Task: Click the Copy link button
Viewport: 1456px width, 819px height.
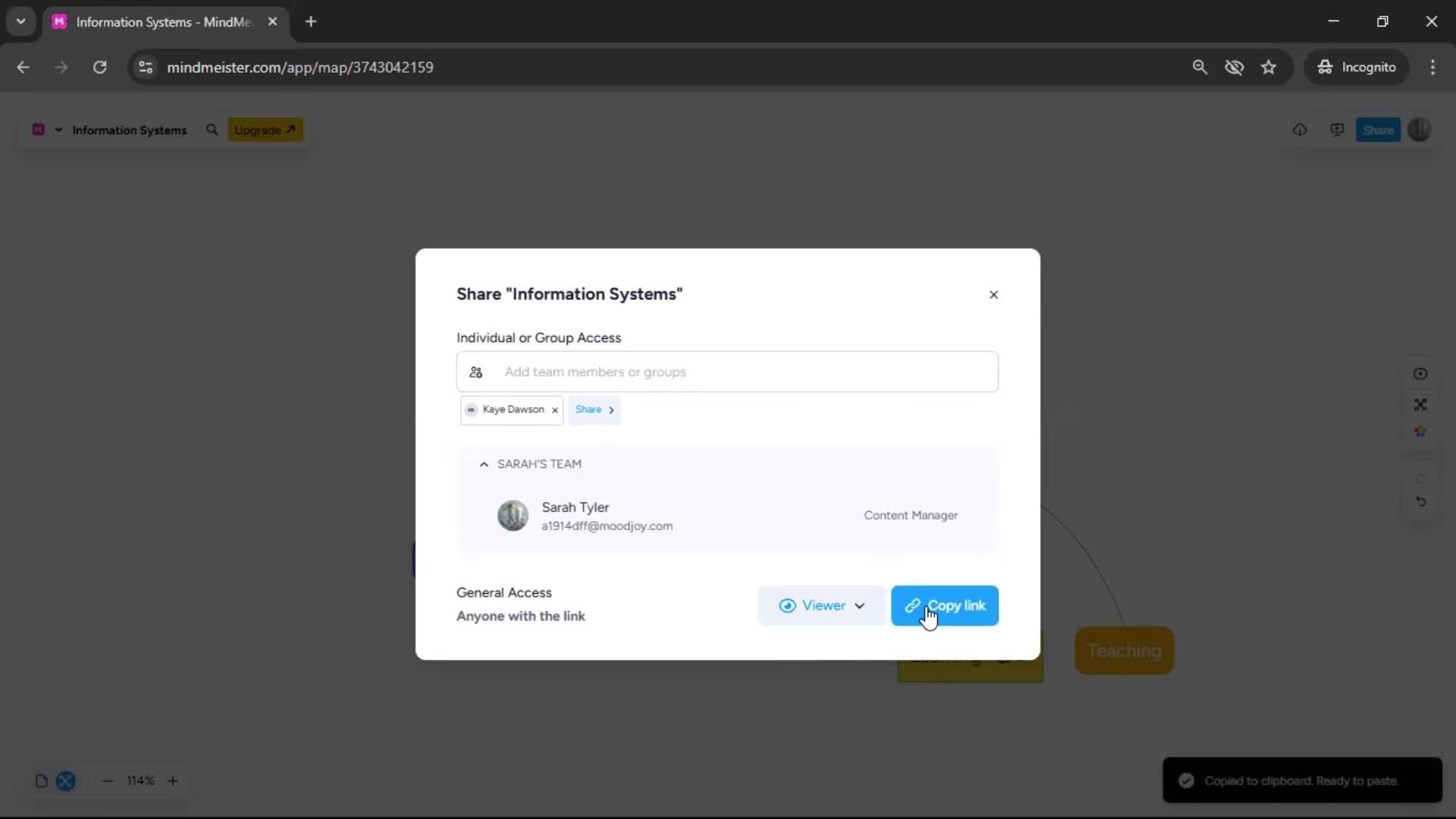Action: click(x=945, y=605)
